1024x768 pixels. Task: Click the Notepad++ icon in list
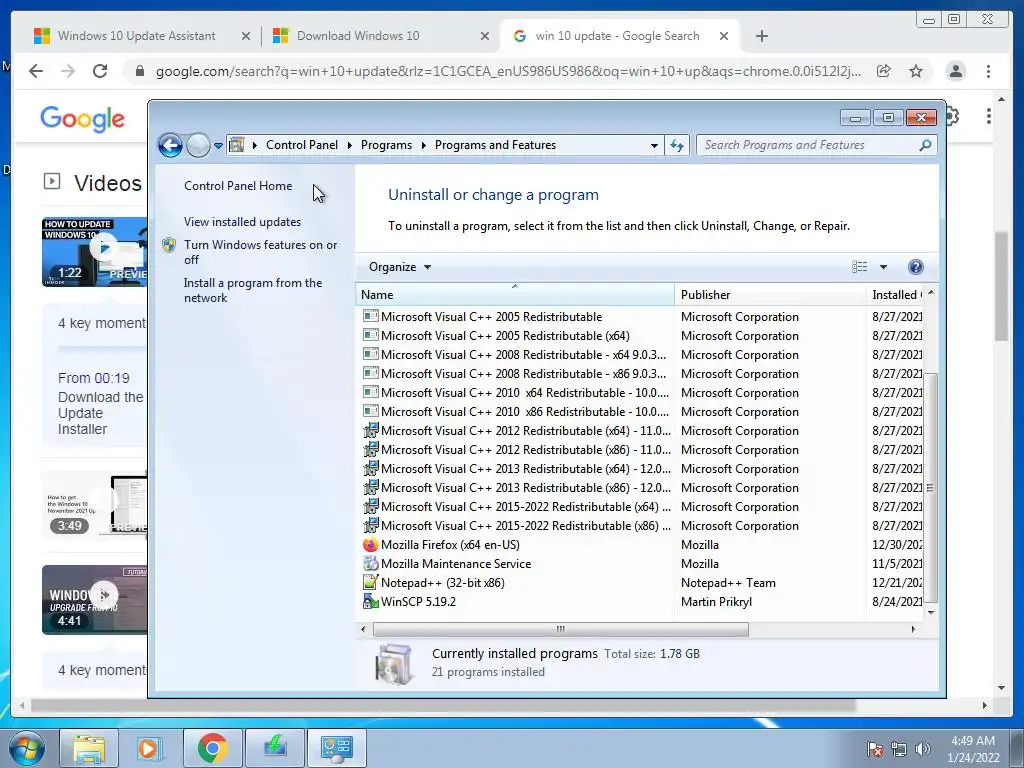point(370,583)
